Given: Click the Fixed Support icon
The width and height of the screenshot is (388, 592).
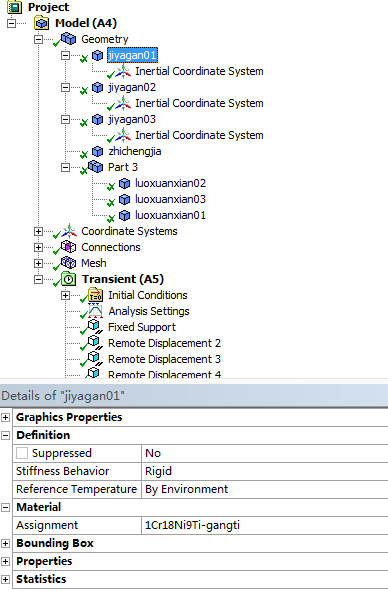Looking at the screenshot, I should (95, 327).
